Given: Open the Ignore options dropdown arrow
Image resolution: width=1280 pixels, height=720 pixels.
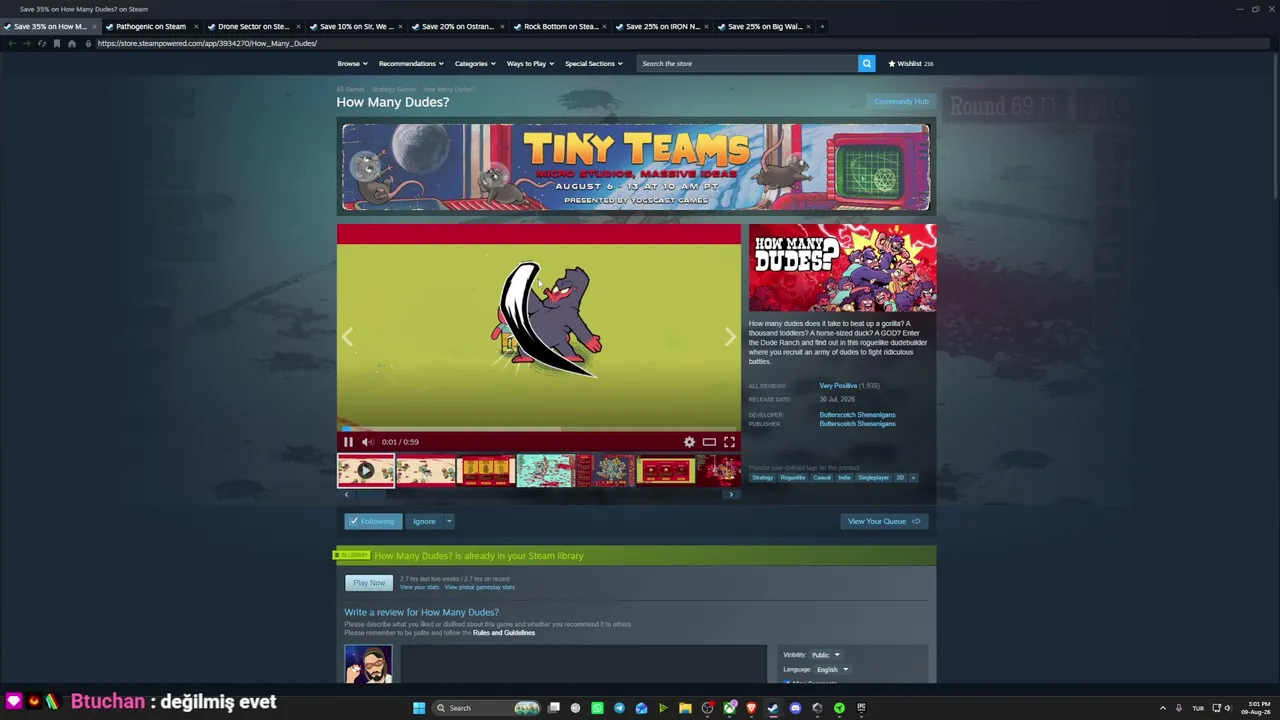Looking at the screenshot, I should [x=449, y=521].
